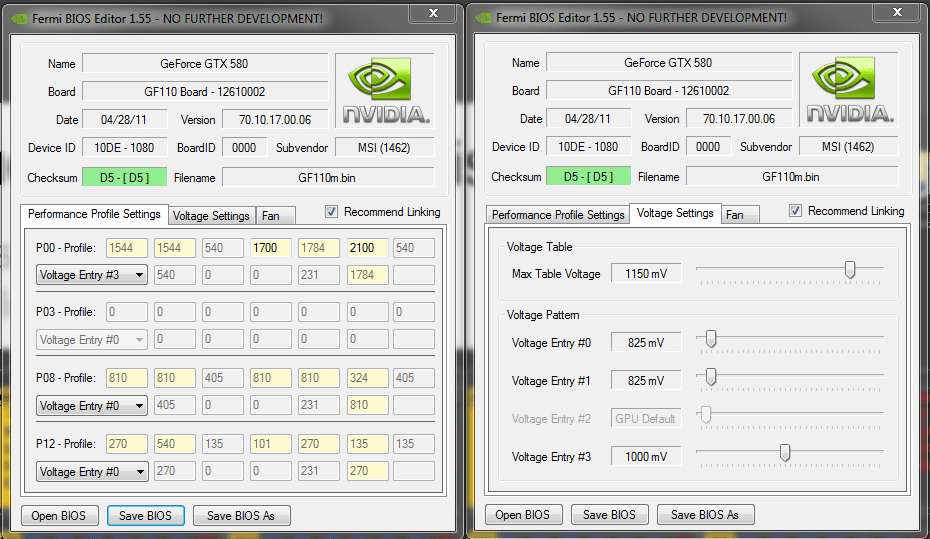Screen dimensions: 930x539
Task: Click the P00 profile 1784 first-row field
Action: click(x=319, y=248)
